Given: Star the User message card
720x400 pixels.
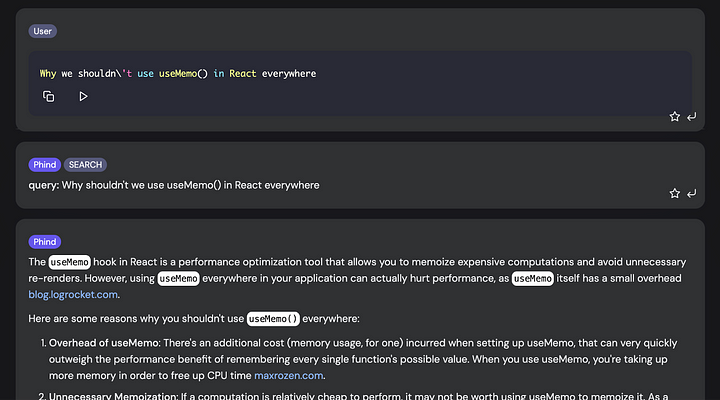Looking at the screenshot, I should [x=675, y=117].
